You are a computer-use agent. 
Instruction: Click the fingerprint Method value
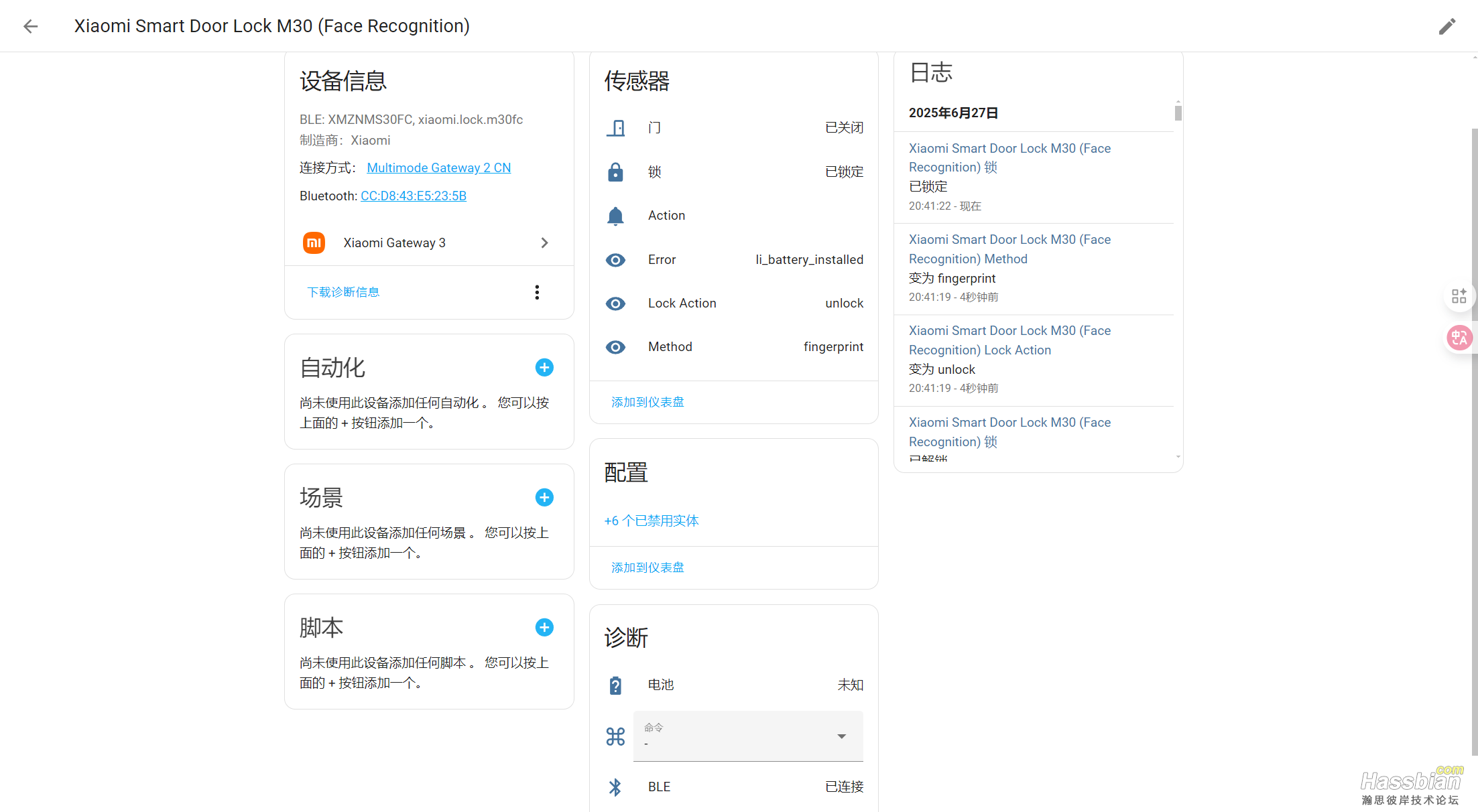833,347
